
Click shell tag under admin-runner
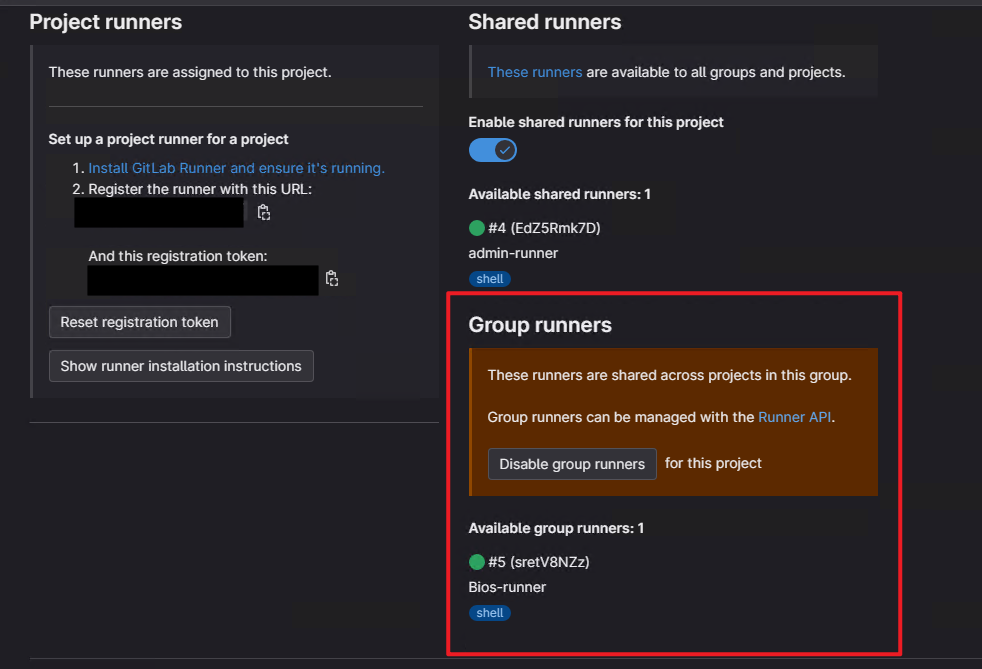click(490, 279)
